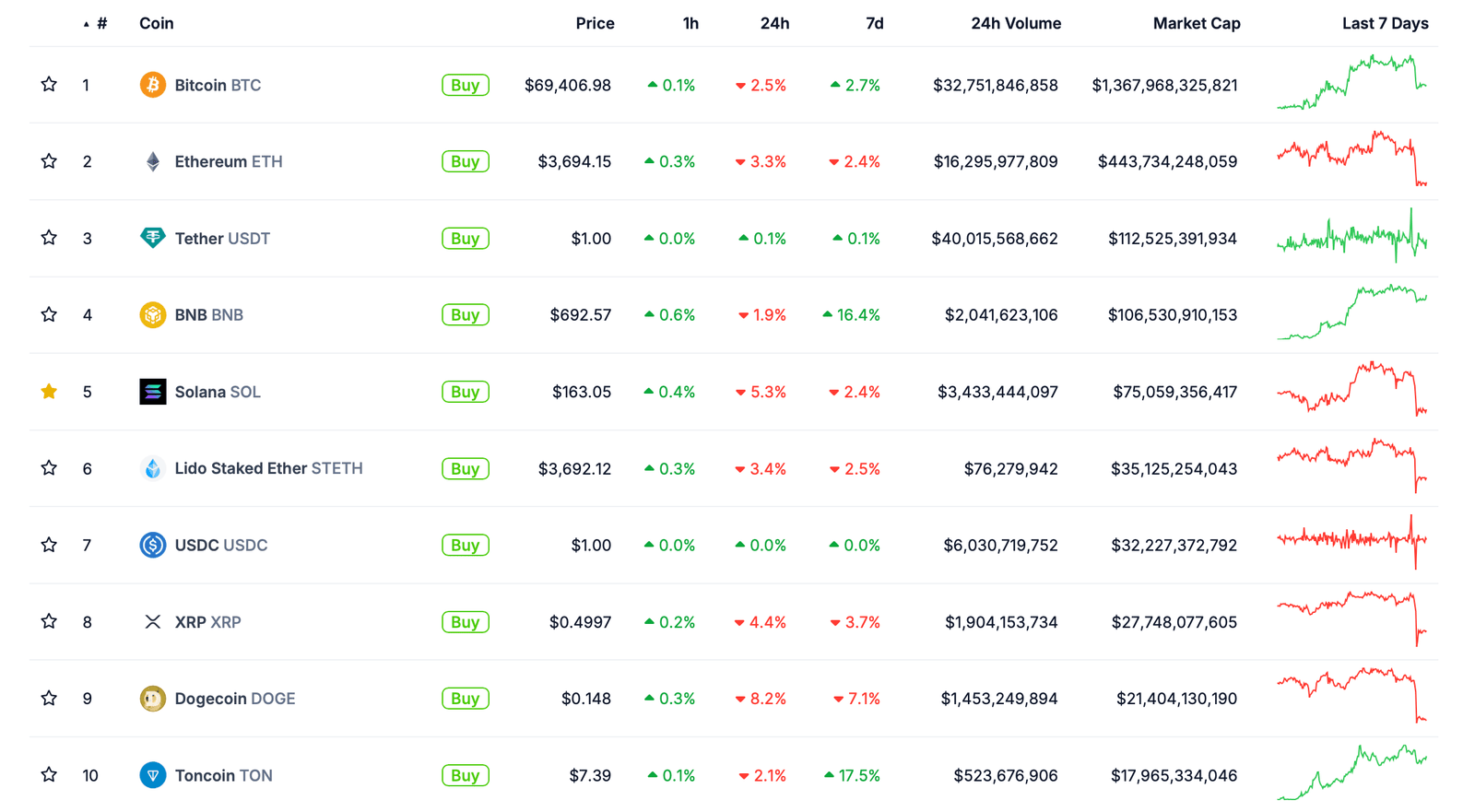Image resolution: width=1475 pixels, height=812 pixels.
Task: Click the Lido Staked Ether logo
Action: 152,468
